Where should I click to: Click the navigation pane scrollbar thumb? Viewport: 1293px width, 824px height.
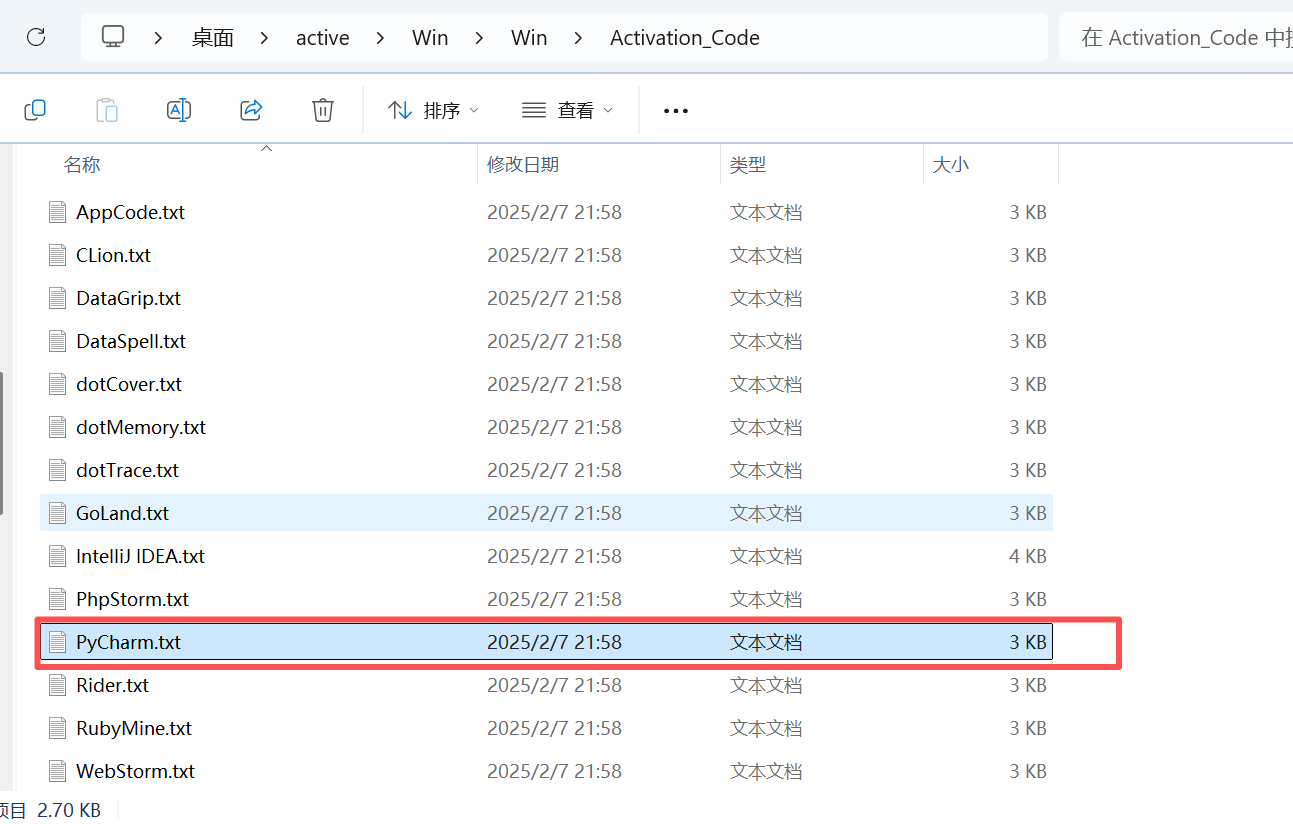[x=2, y=444]
